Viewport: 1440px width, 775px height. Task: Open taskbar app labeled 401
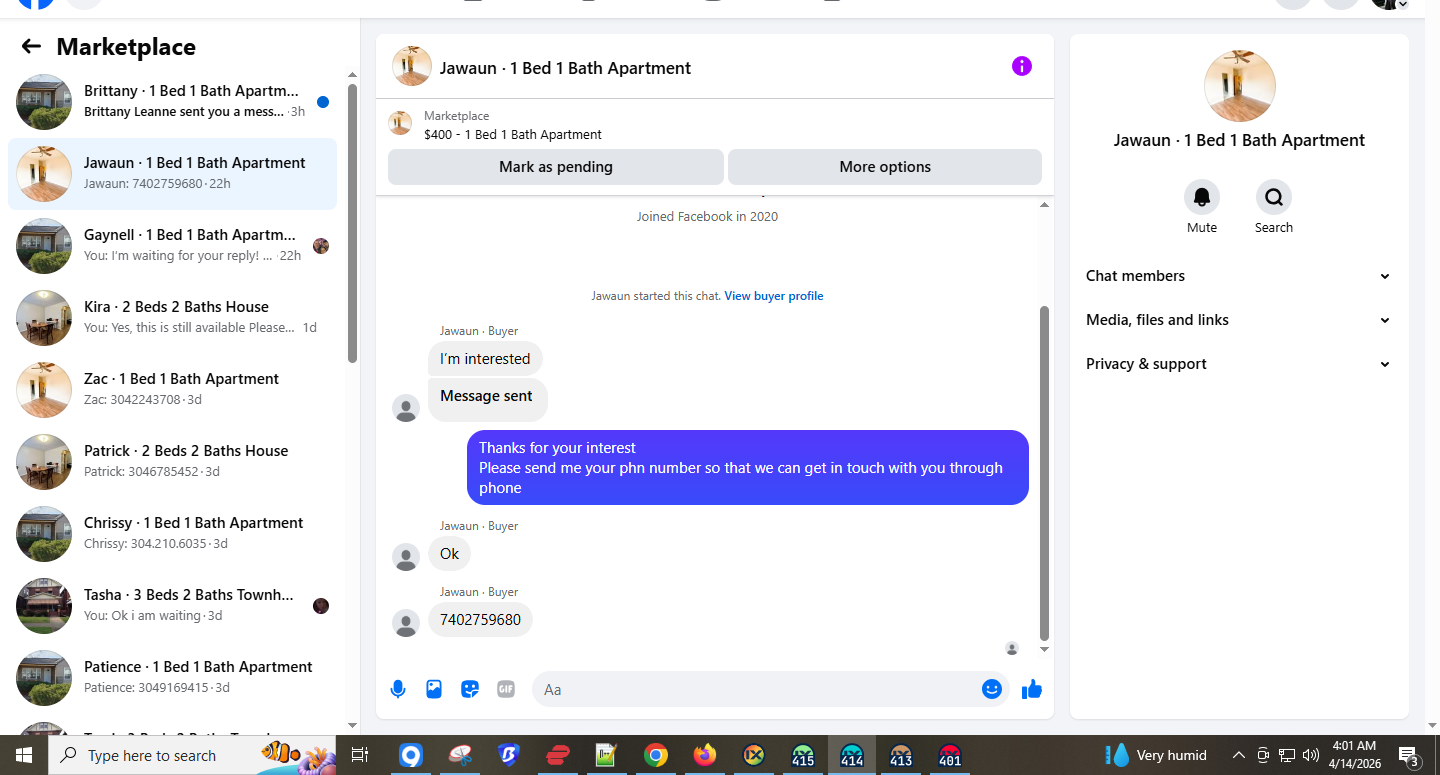(950, 755)
